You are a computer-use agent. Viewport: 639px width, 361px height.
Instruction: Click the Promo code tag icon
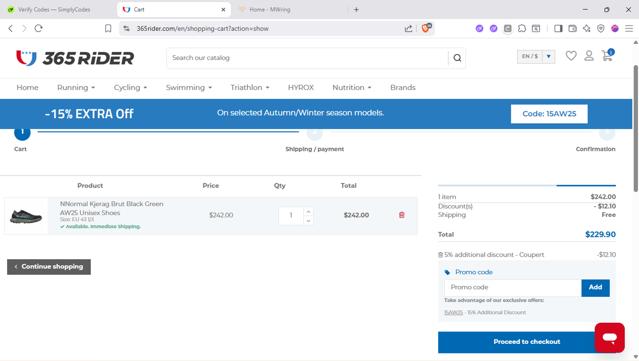[447, 272]
